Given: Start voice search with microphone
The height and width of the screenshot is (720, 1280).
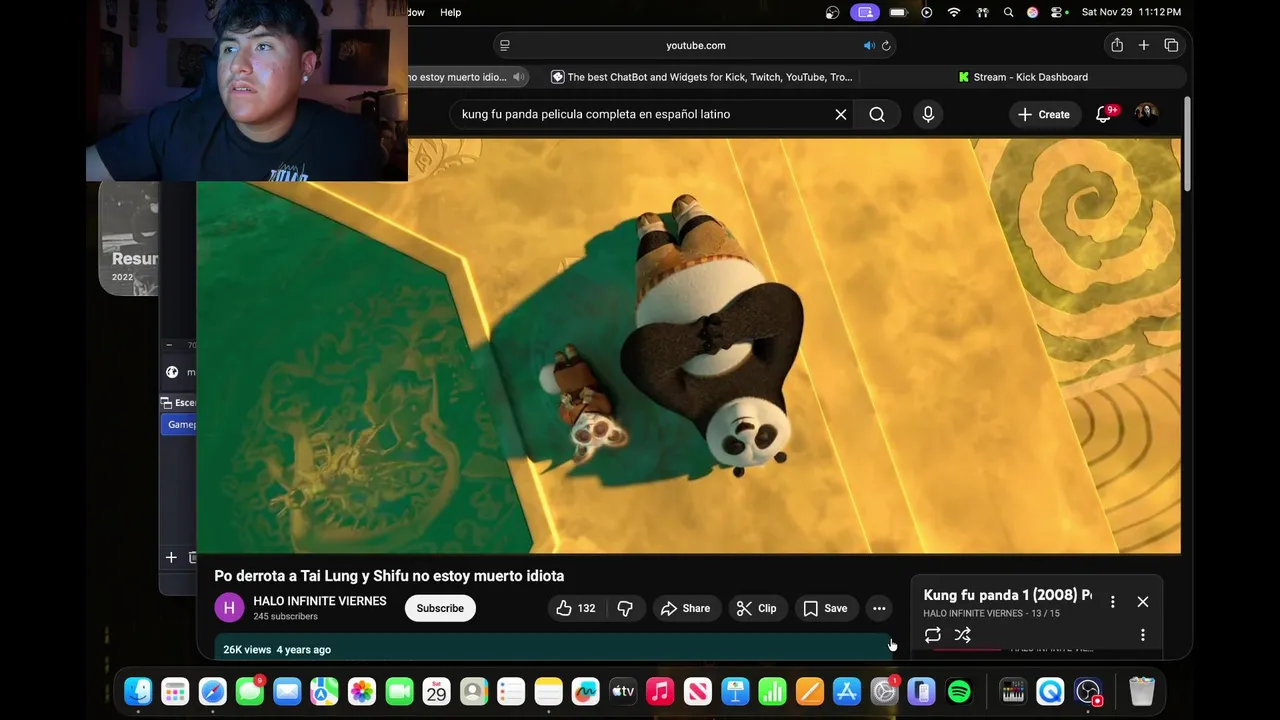Looking at the screenshot, I should (x=928, y=114).
